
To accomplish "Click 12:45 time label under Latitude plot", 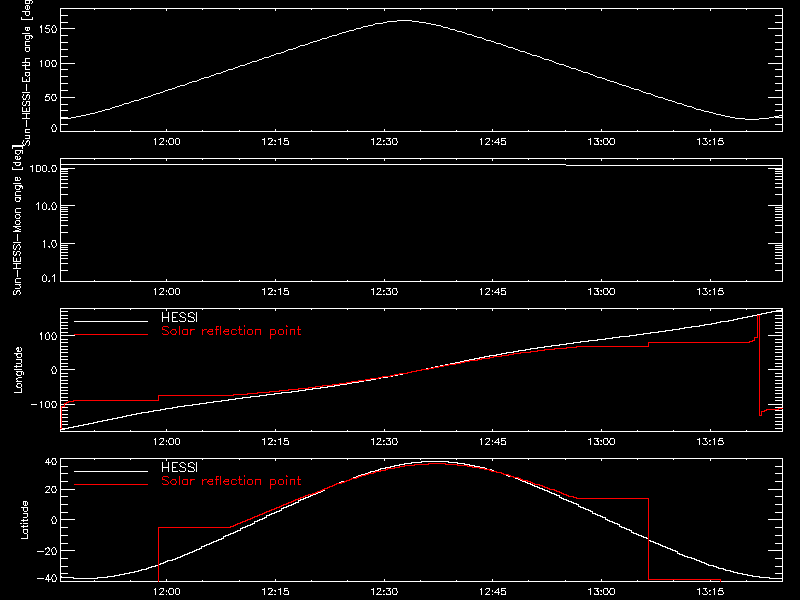I will click(x=492, y=591).
